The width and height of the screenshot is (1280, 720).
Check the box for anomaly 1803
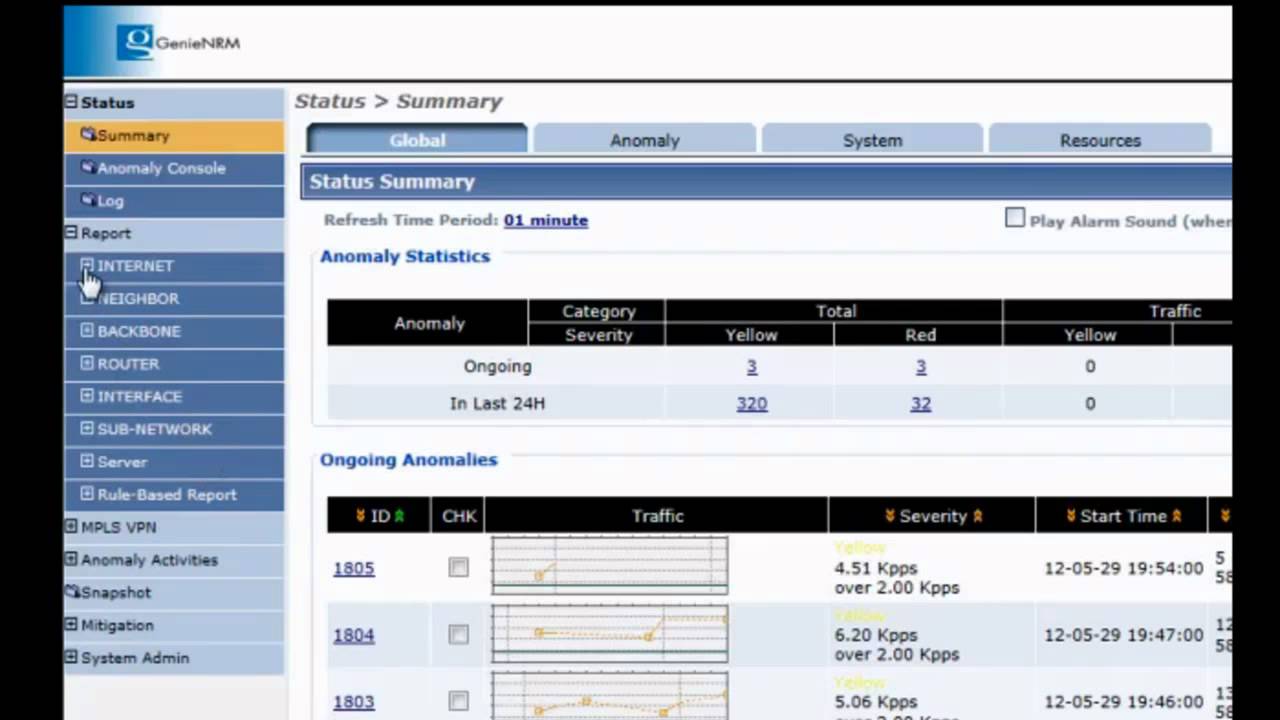click(458, 701)
